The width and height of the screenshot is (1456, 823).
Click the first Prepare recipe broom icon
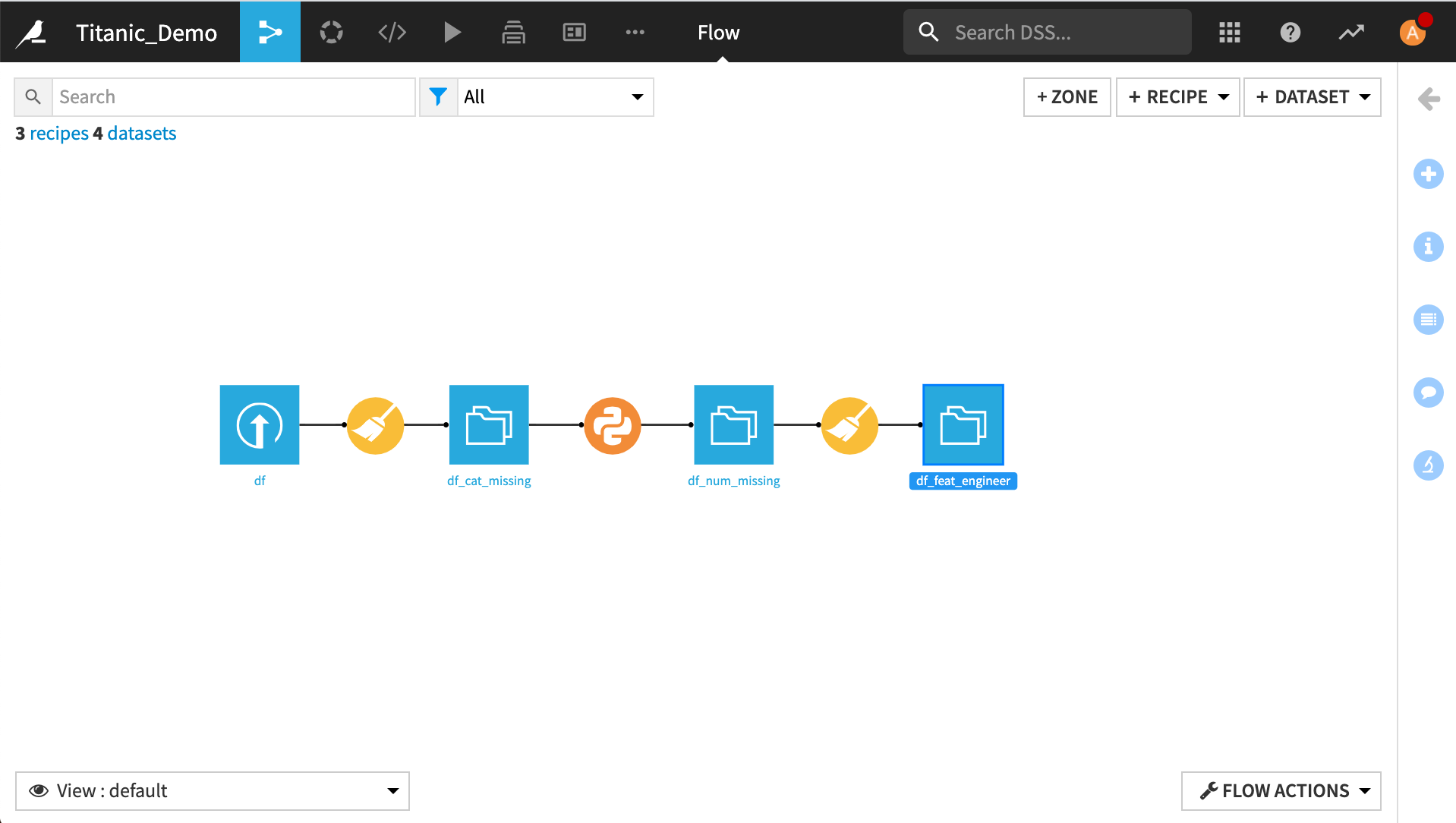tap(375, 425)
